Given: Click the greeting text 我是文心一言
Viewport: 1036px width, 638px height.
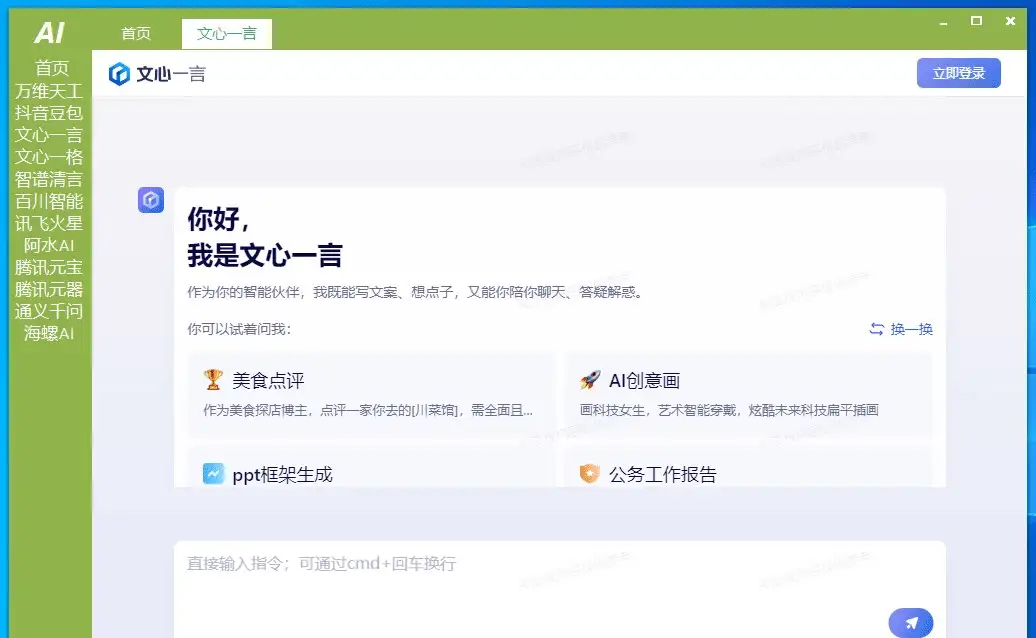Looking at the screenshot, I should pyautogui.click(x=264, y=255).
